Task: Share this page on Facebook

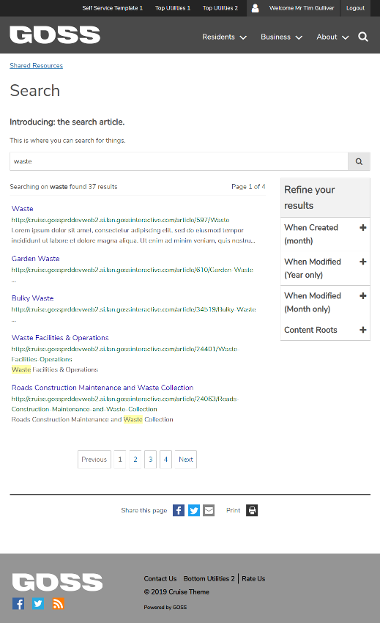Action: pos(178,510)
